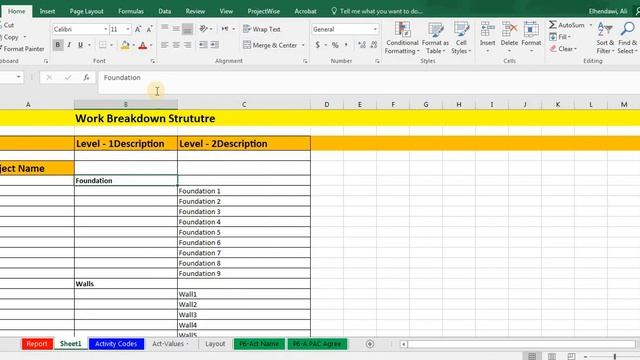Open the AutoSum dropdown arrow
Image resolution: width=640 pixels, height=360 pixels.
pos(591,25)
